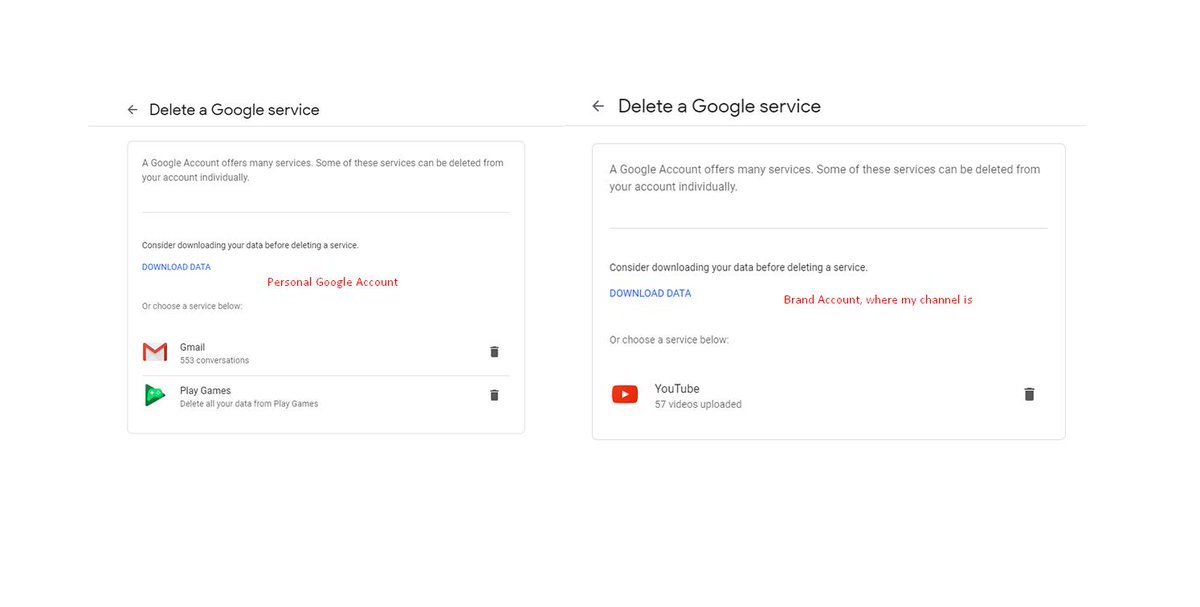This screenshot has height=607, width=1200.
Task: Go back using left panel back arrow
Action: coord(132,110)
